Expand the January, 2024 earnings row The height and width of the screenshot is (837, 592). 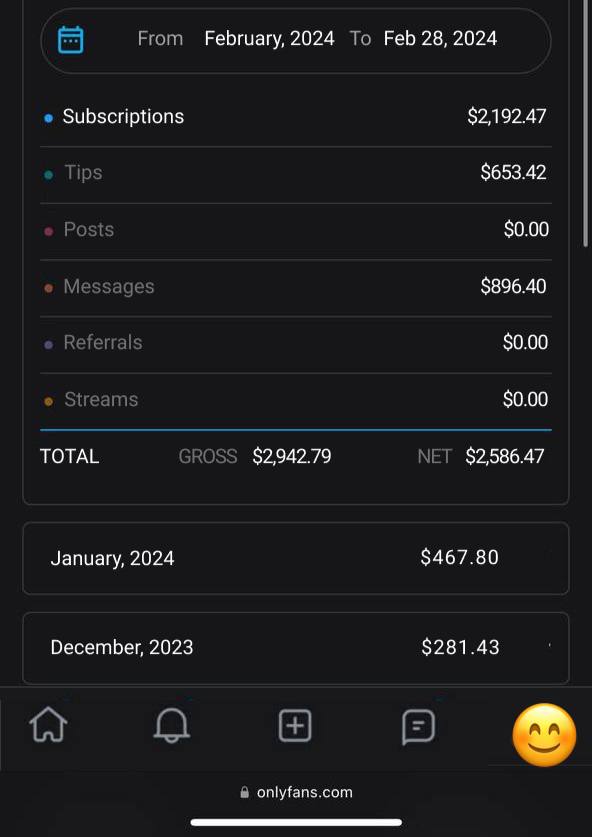296,558
